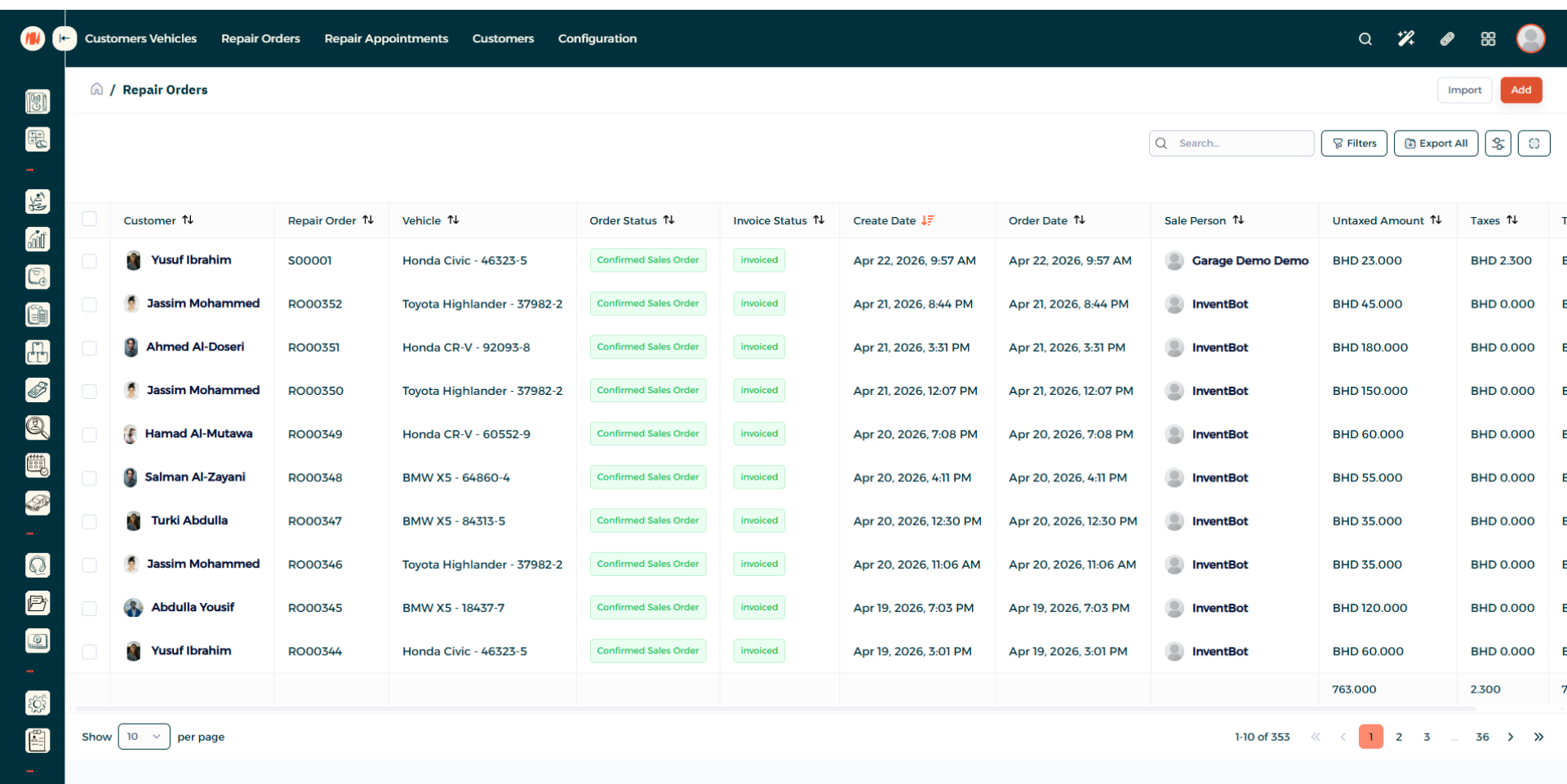This screenshot has width=1567, height=784.
Task: Open column settings sliders icon
Action: click(1498, 144)
